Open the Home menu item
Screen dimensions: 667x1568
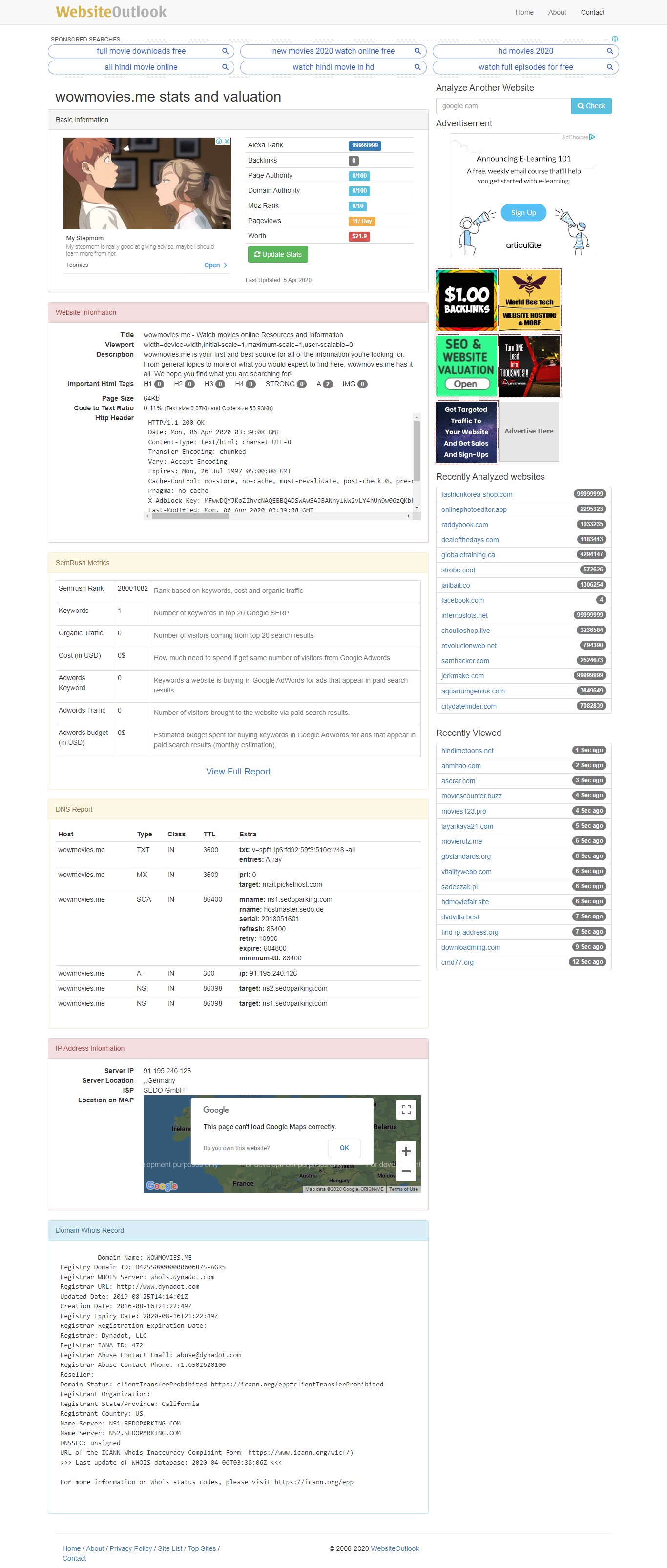click(524, 12)
